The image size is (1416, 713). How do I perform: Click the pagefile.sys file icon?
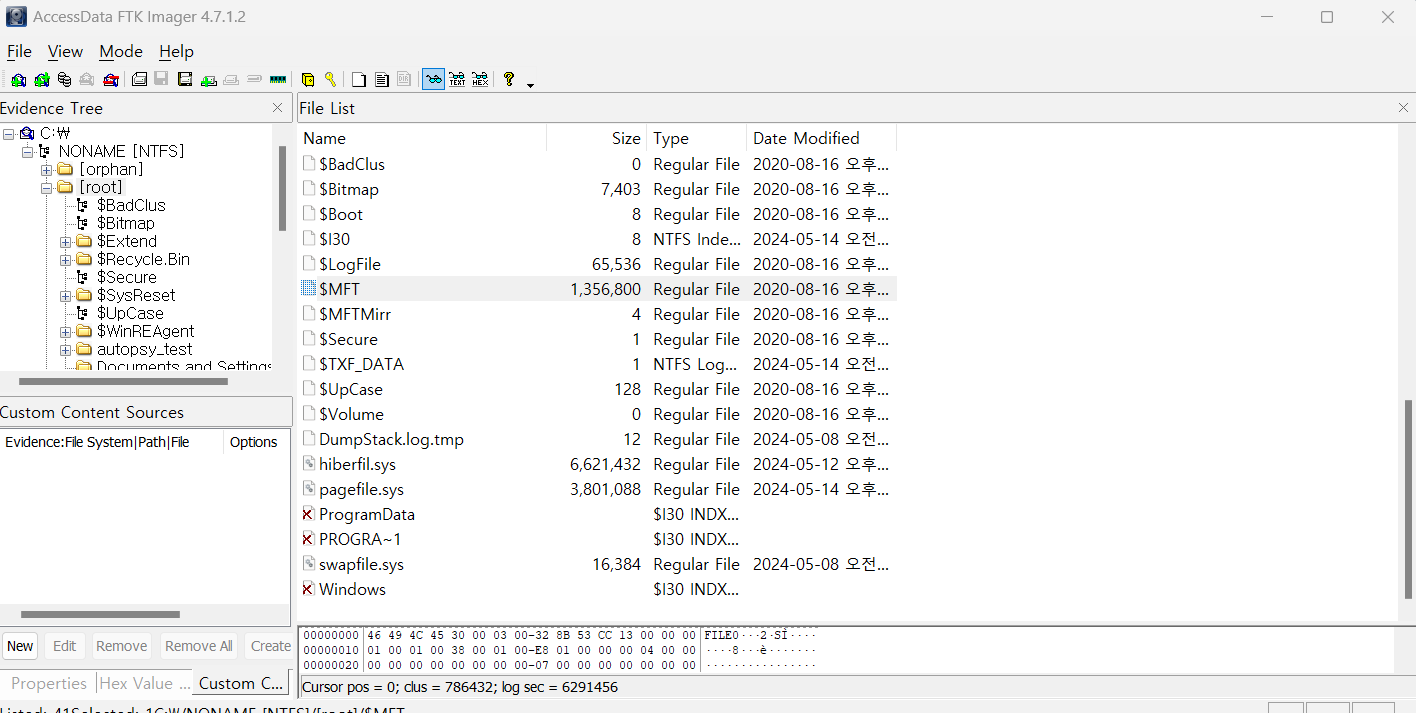309,489
